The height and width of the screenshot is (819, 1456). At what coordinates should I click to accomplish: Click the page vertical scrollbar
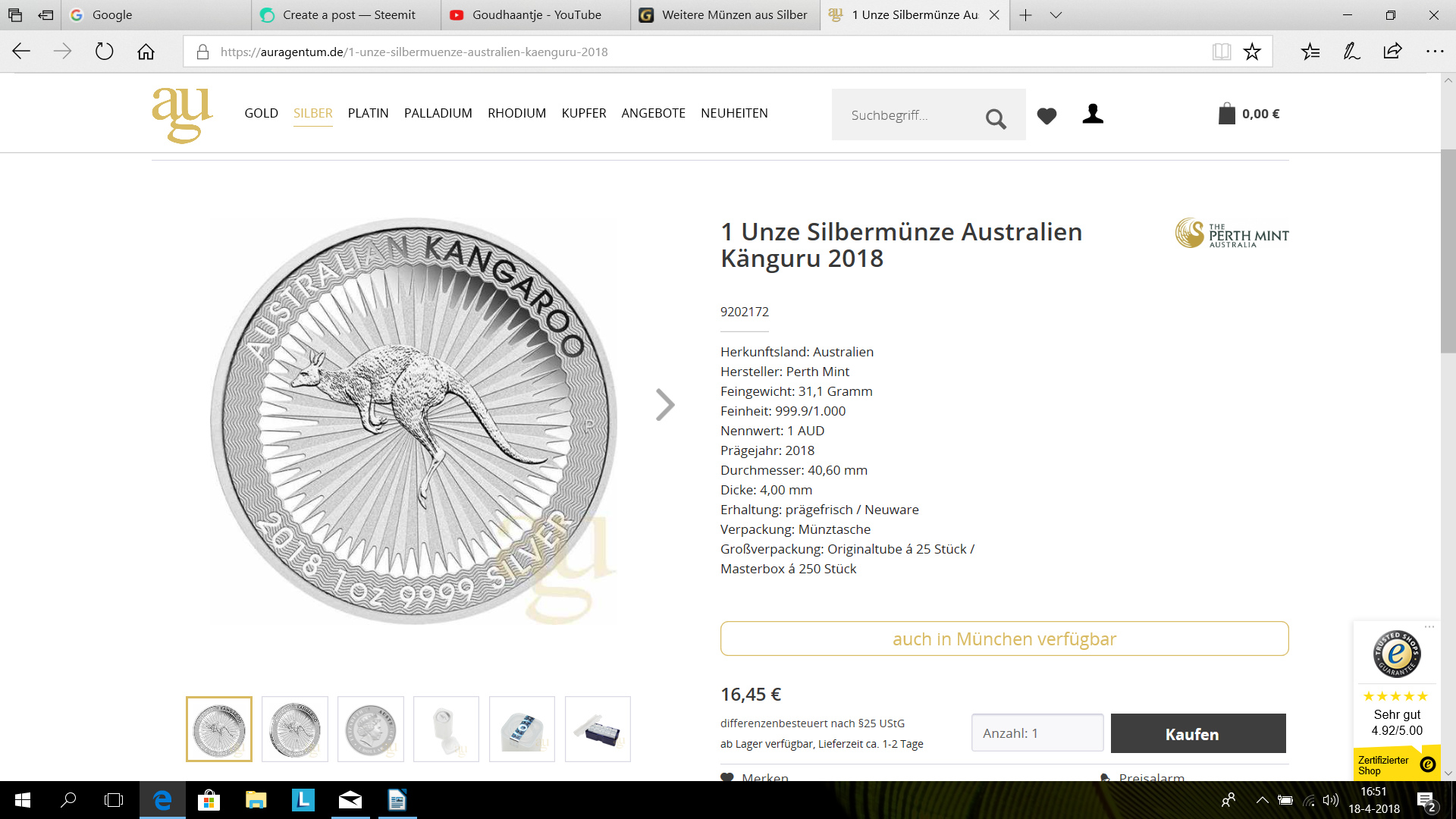(1448, 250)
